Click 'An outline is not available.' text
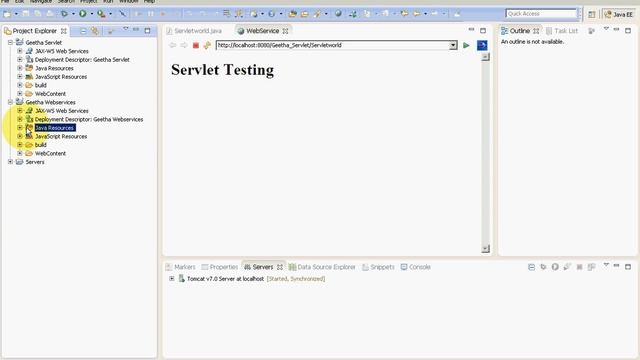Viewport: 640px width, 360px height. 532,42
